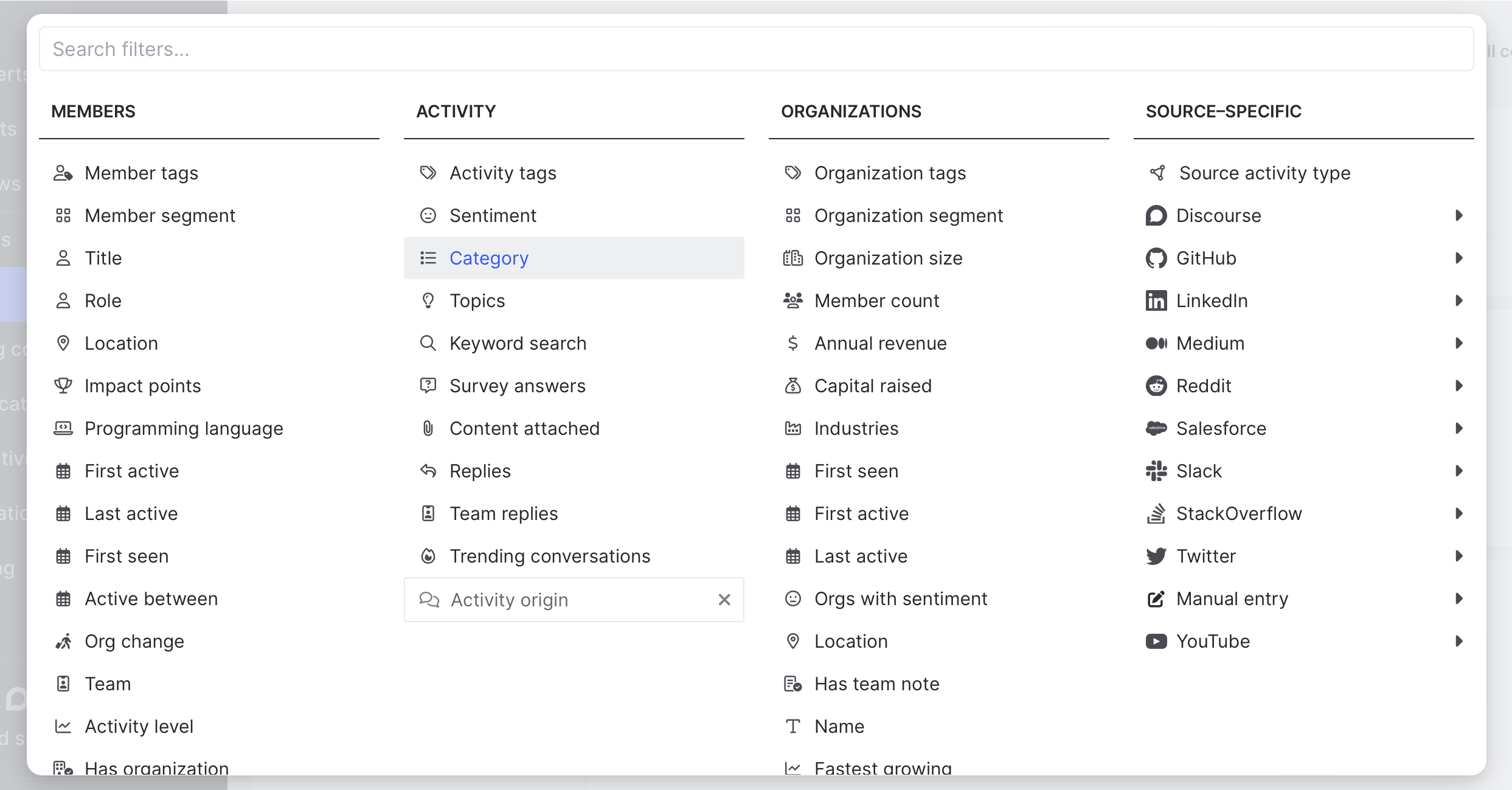Click the Slack logo icon
The width and height of the screenshot is (1512, 790).
click(x=1156, y=471)
